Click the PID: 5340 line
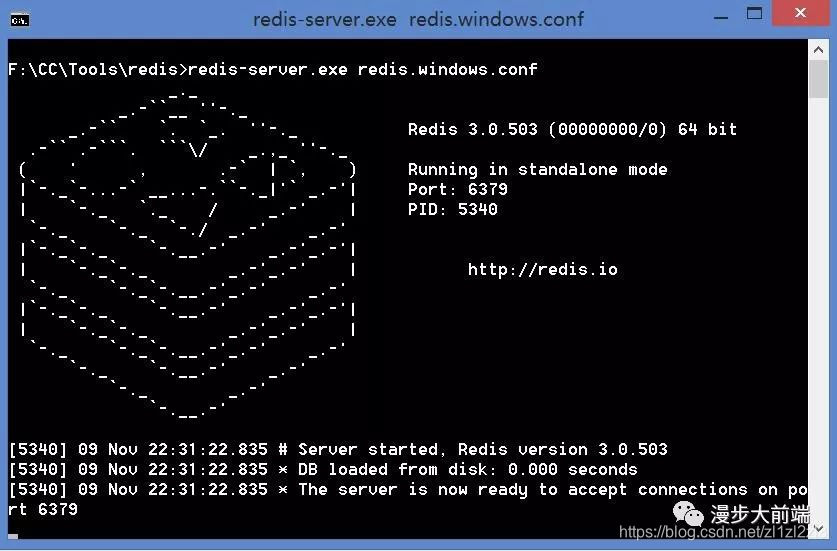The width and height of the screenshot is (837, 551). point(453,209)
